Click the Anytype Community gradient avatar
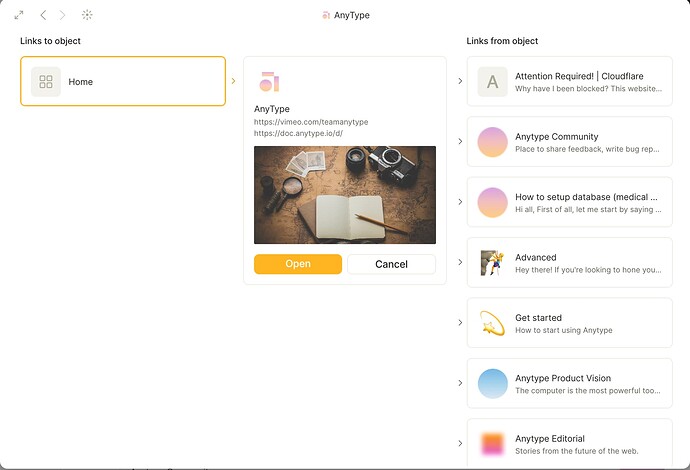This screenshot has height=470, width=690. 492,142
